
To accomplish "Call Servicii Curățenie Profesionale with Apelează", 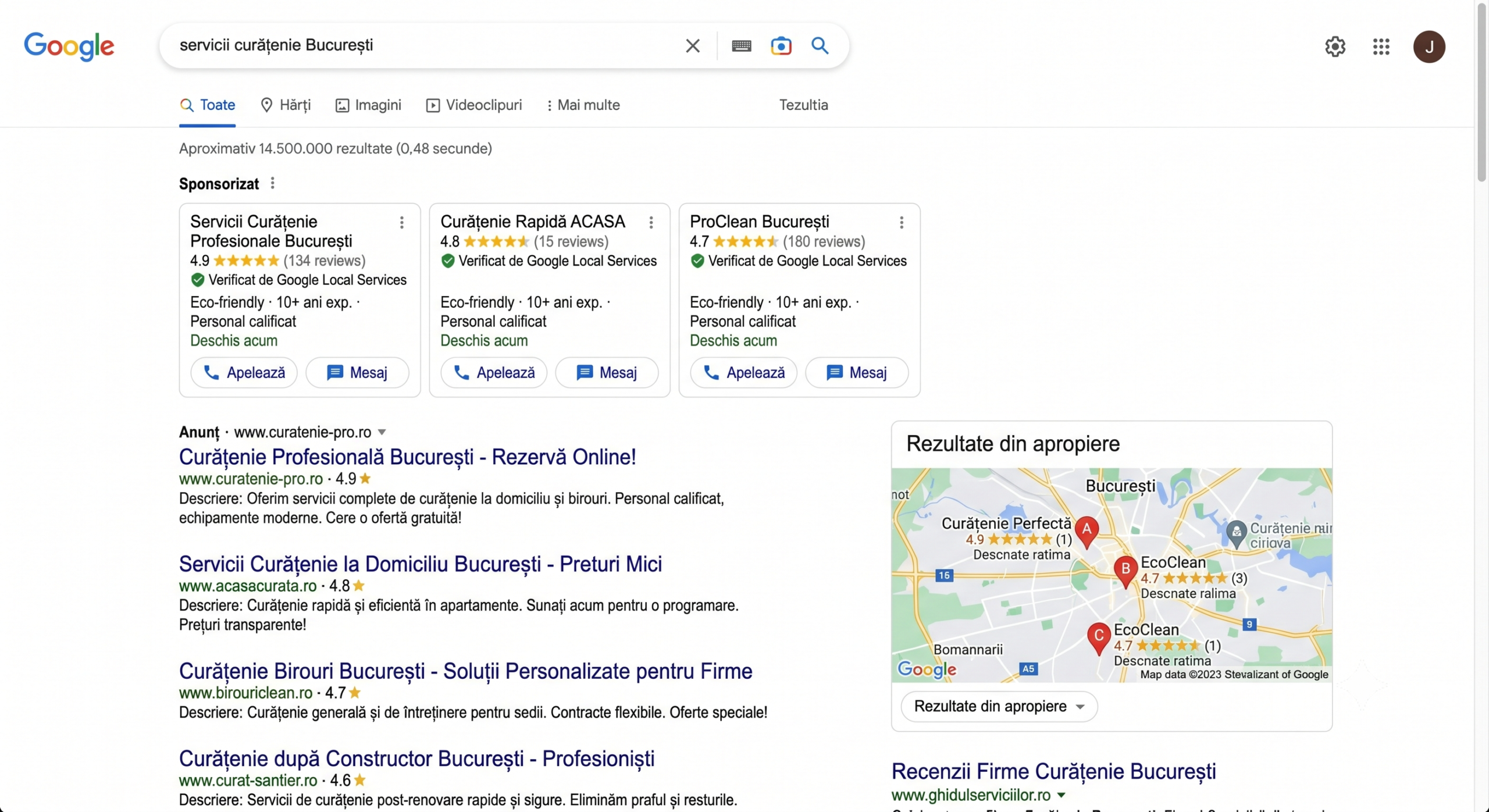I will point(244,373).
